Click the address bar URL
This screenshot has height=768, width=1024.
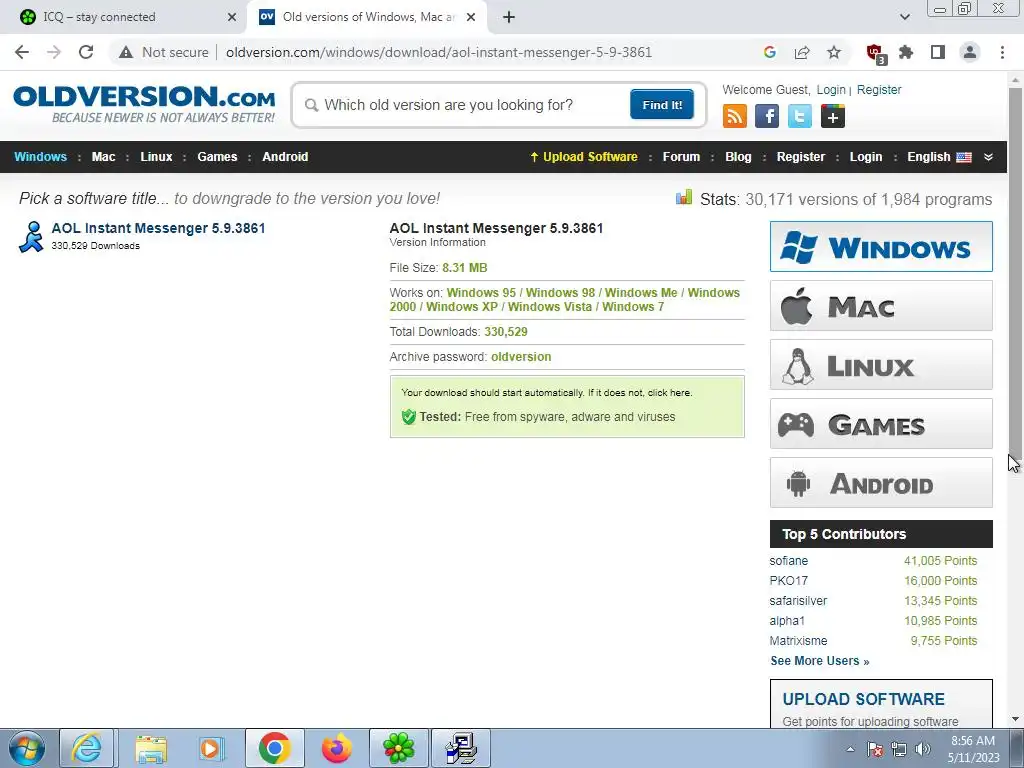pos(439,52)
